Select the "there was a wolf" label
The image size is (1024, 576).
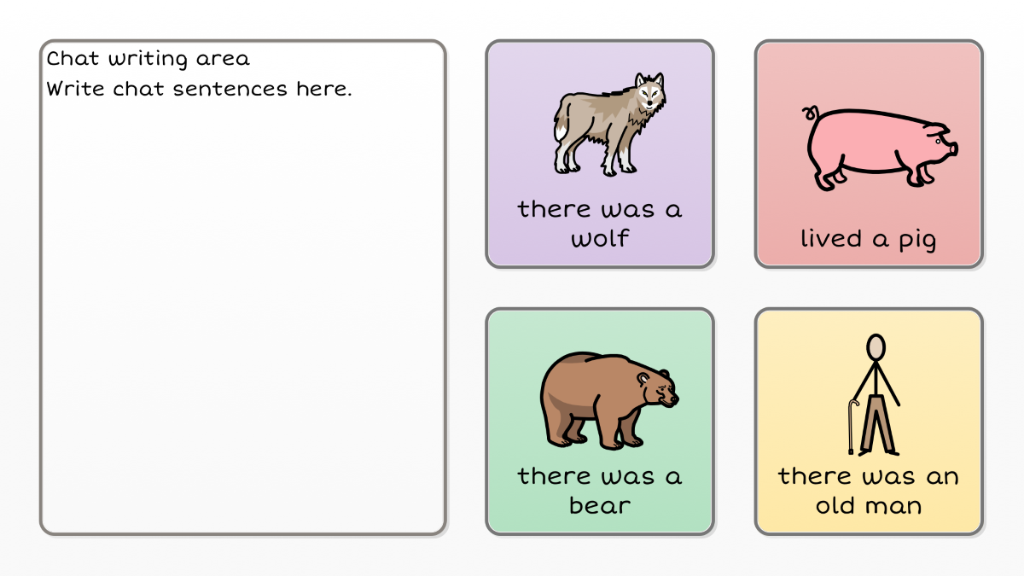tap(600, 223)
